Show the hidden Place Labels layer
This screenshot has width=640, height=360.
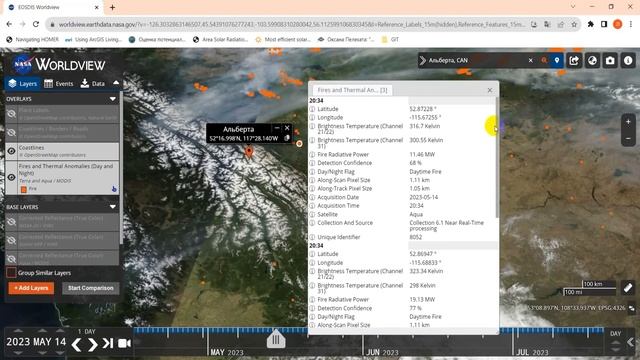(x=11, y=114)
